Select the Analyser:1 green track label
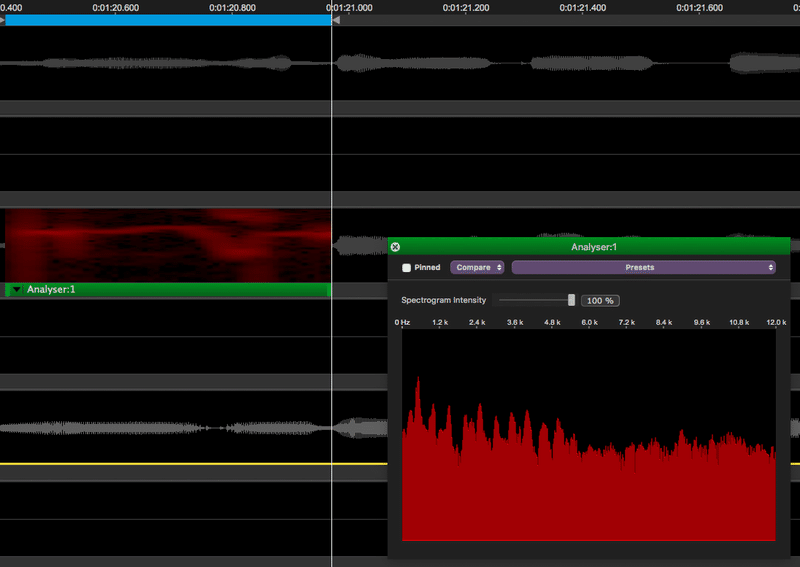This screenshot has width=800, height=567. click(x=168, y=289)
